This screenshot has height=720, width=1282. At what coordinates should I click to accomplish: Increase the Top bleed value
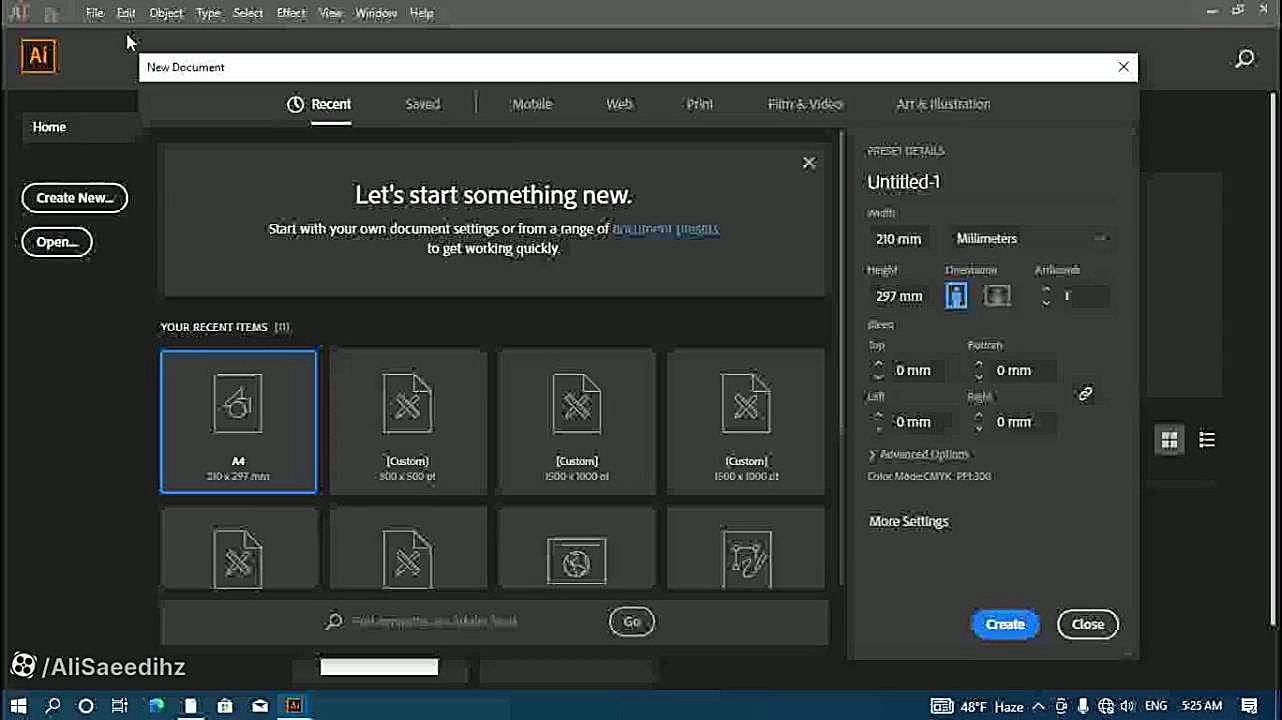click(x=878, y=364)
